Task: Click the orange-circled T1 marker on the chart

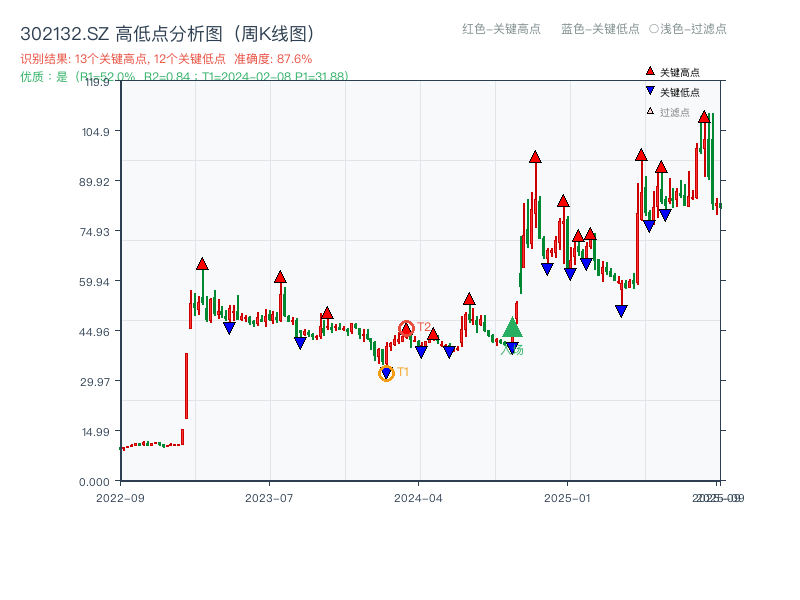Action: pos(387,372)
